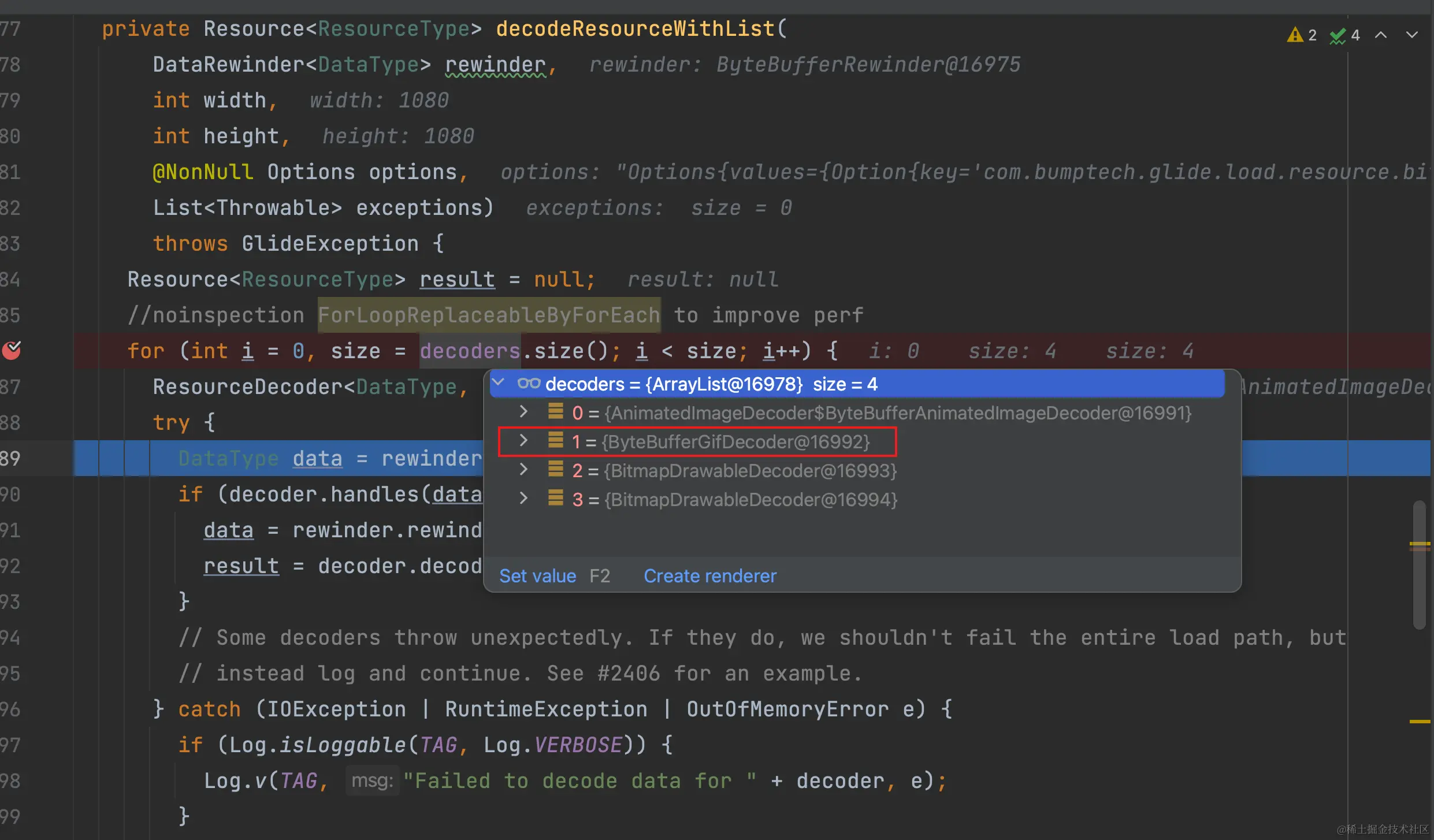The image size is (1434, 840).
Task: Collapse the decoders ArrayList root node
Action: (x=498, y=382)
